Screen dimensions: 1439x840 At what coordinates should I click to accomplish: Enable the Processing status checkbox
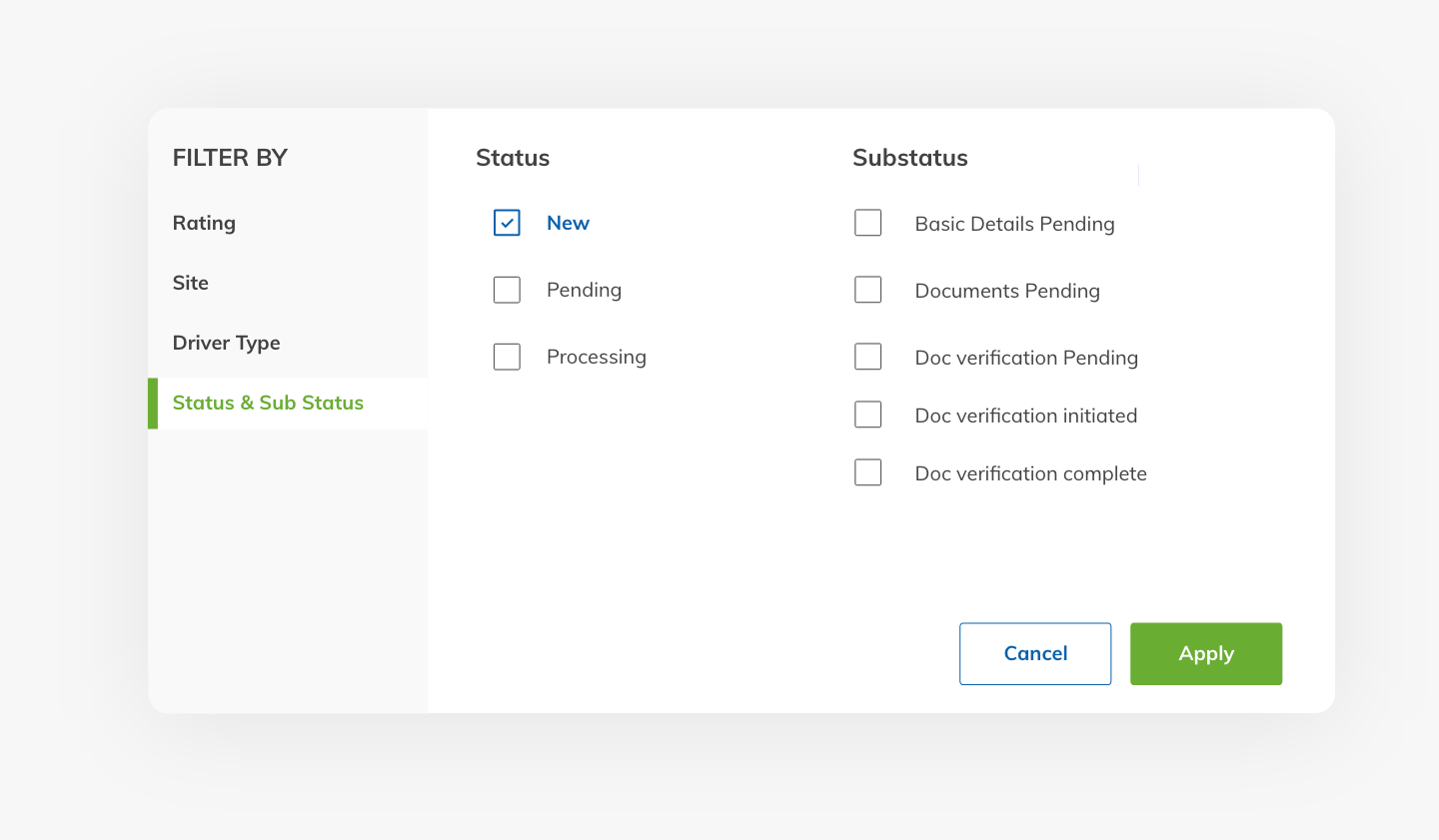(507, 357)
